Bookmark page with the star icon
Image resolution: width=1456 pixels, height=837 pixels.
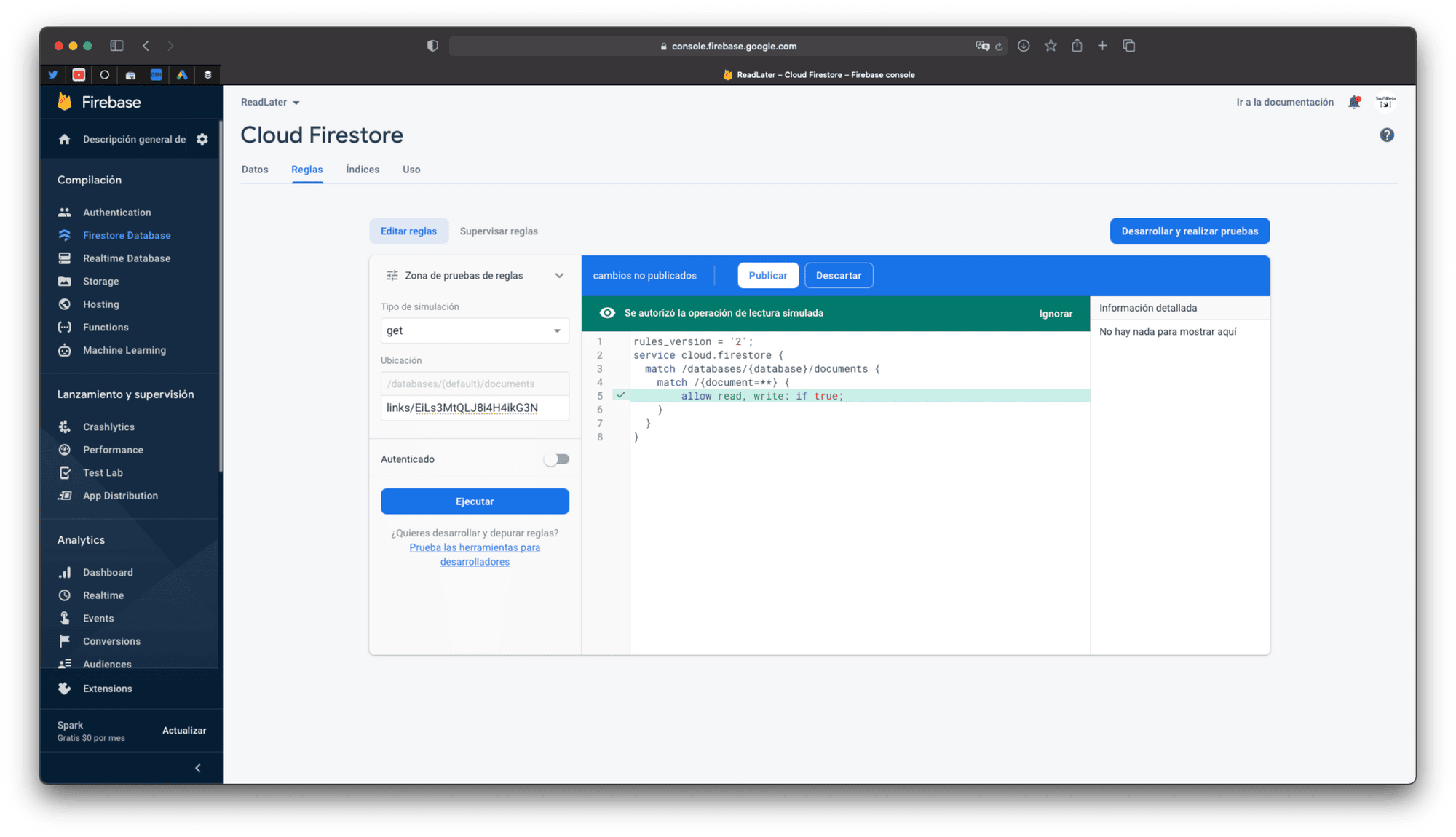(1051, 46)
